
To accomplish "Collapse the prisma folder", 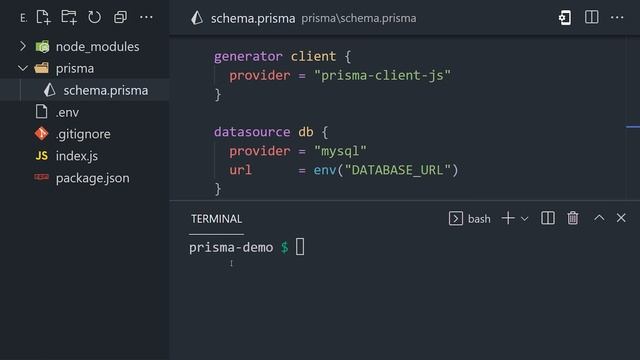I will coord(23,68).
